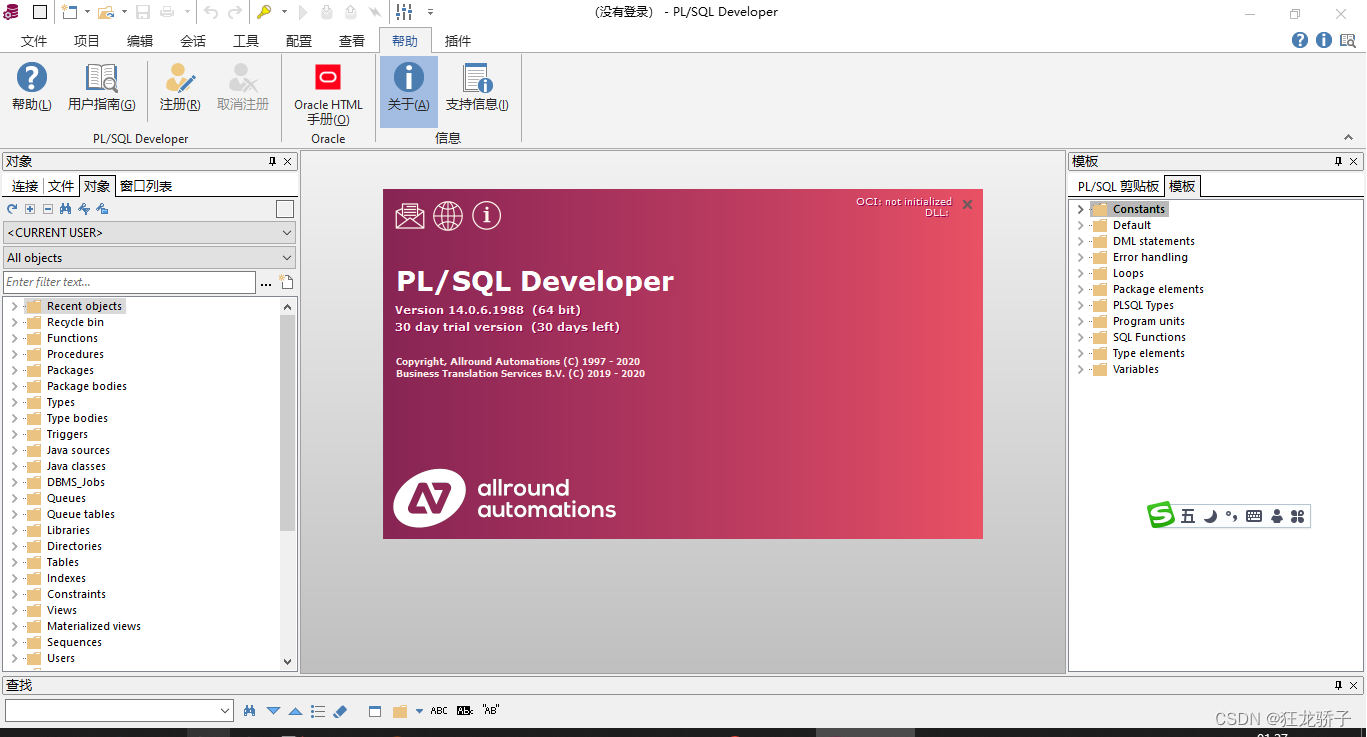Click find previous up arrow in the find bar

295,711
